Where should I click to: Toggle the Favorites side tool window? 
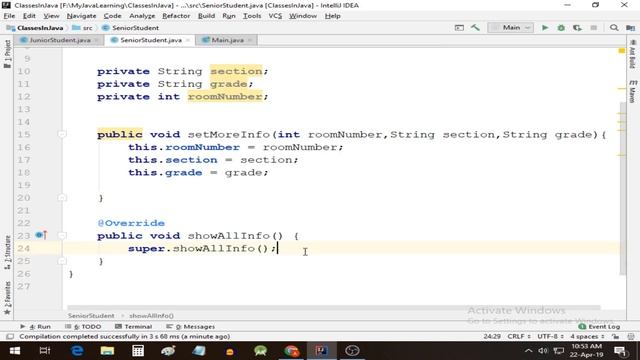(x=7, y=298)
